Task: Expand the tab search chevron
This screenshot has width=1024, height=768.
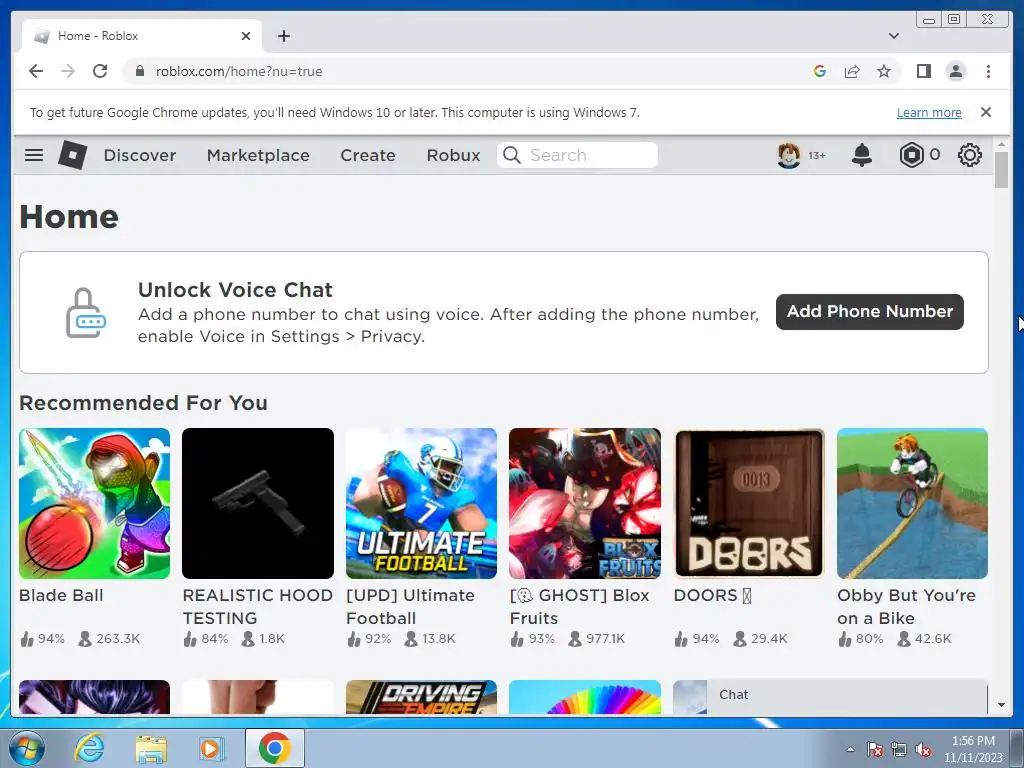Action: [x=893, y=36]
